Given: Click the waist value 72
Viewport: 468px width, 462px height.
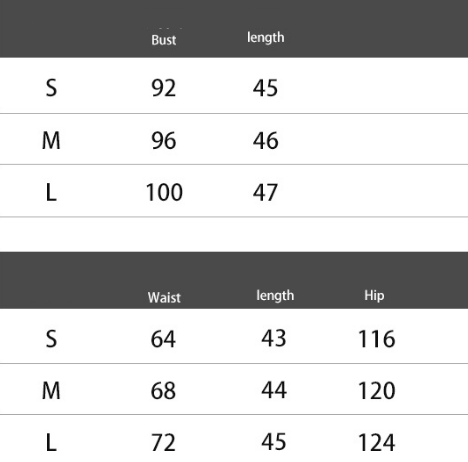Looking at the screenshot, I should pyautogui.click(x=163, y=443).
